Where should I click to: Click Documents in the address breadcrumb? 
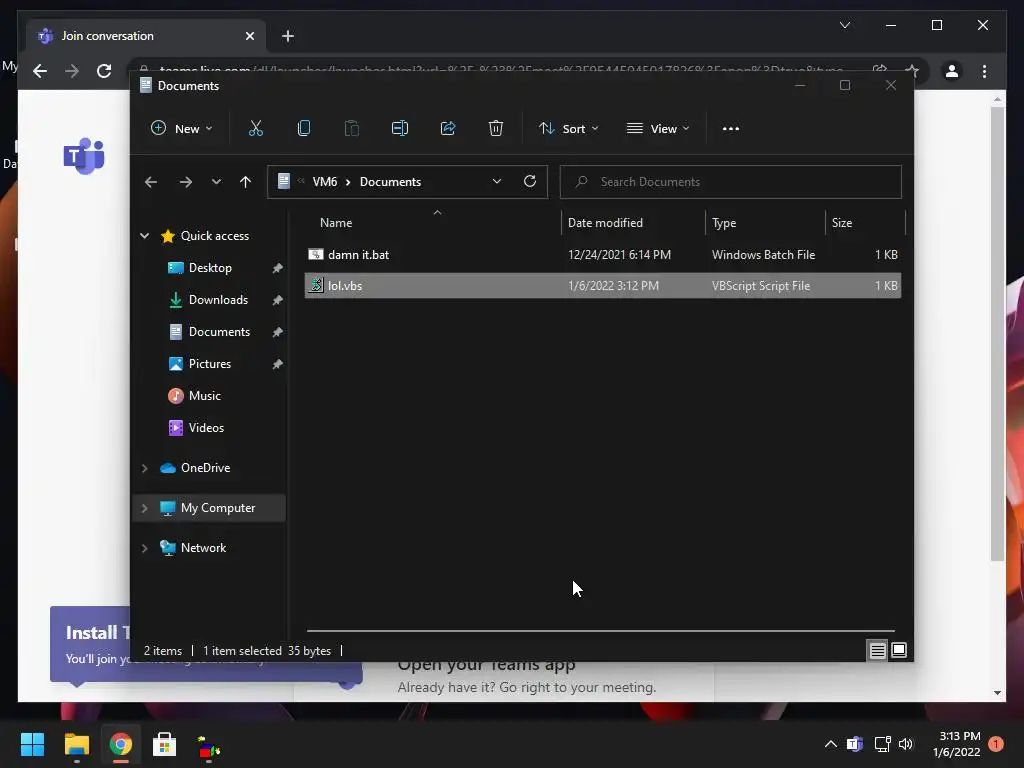[391, 182]
